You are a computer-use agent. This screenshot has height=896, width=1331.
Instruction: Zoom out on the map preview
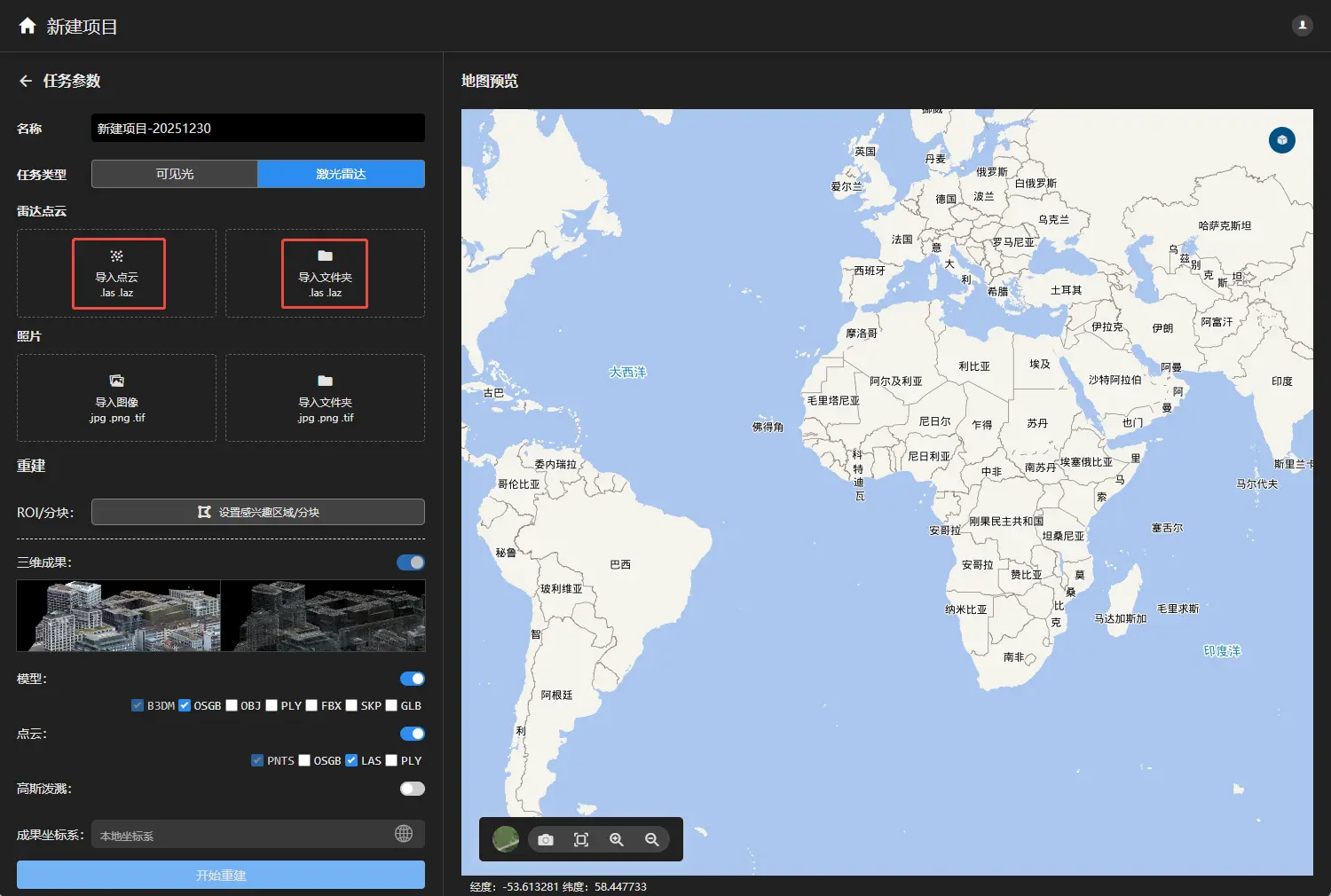[x=652, y=839]
